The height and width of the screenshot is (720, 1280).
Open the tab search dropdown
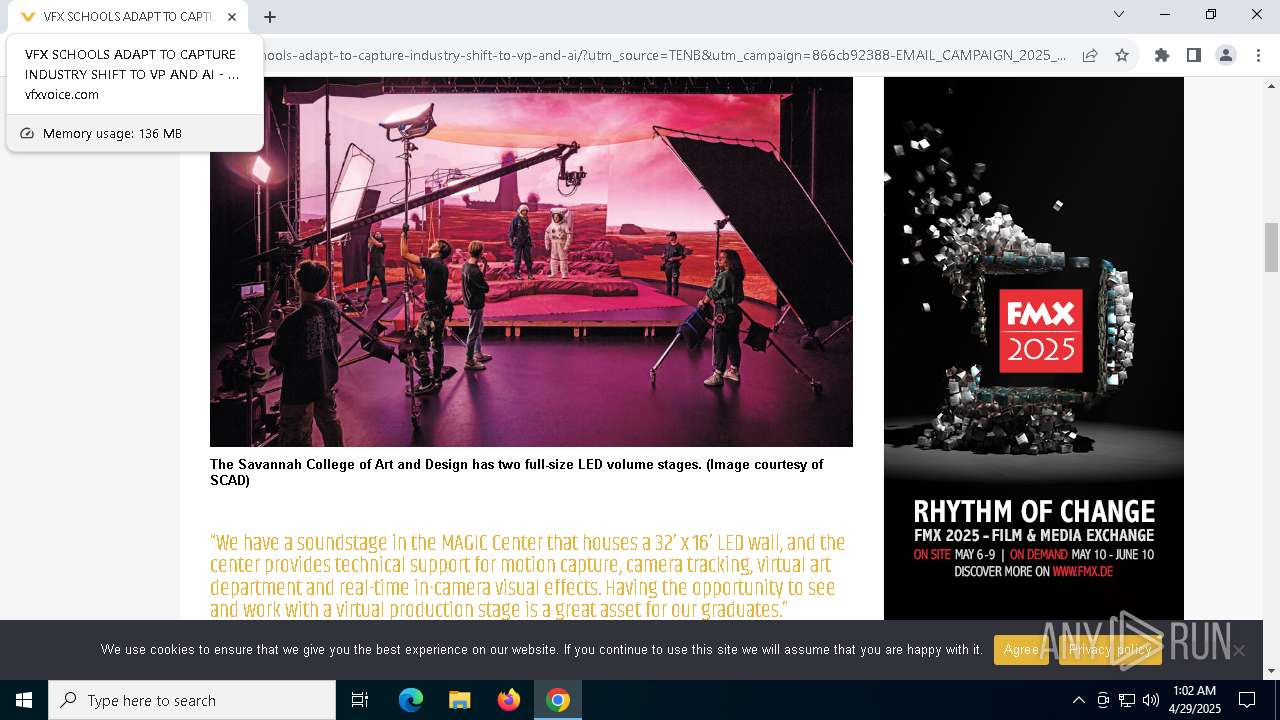click(x=1119, y=14)
